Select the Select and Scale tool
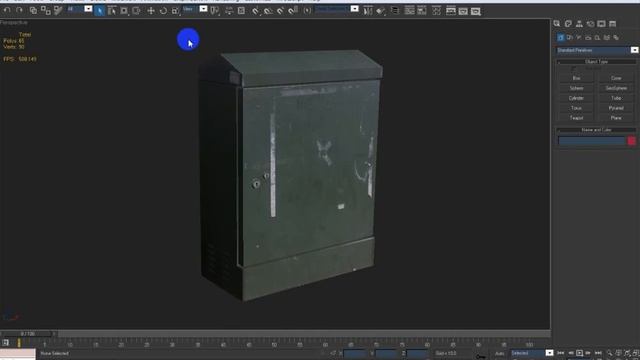This screenshot has width=640, height=360. coord(176,11)
